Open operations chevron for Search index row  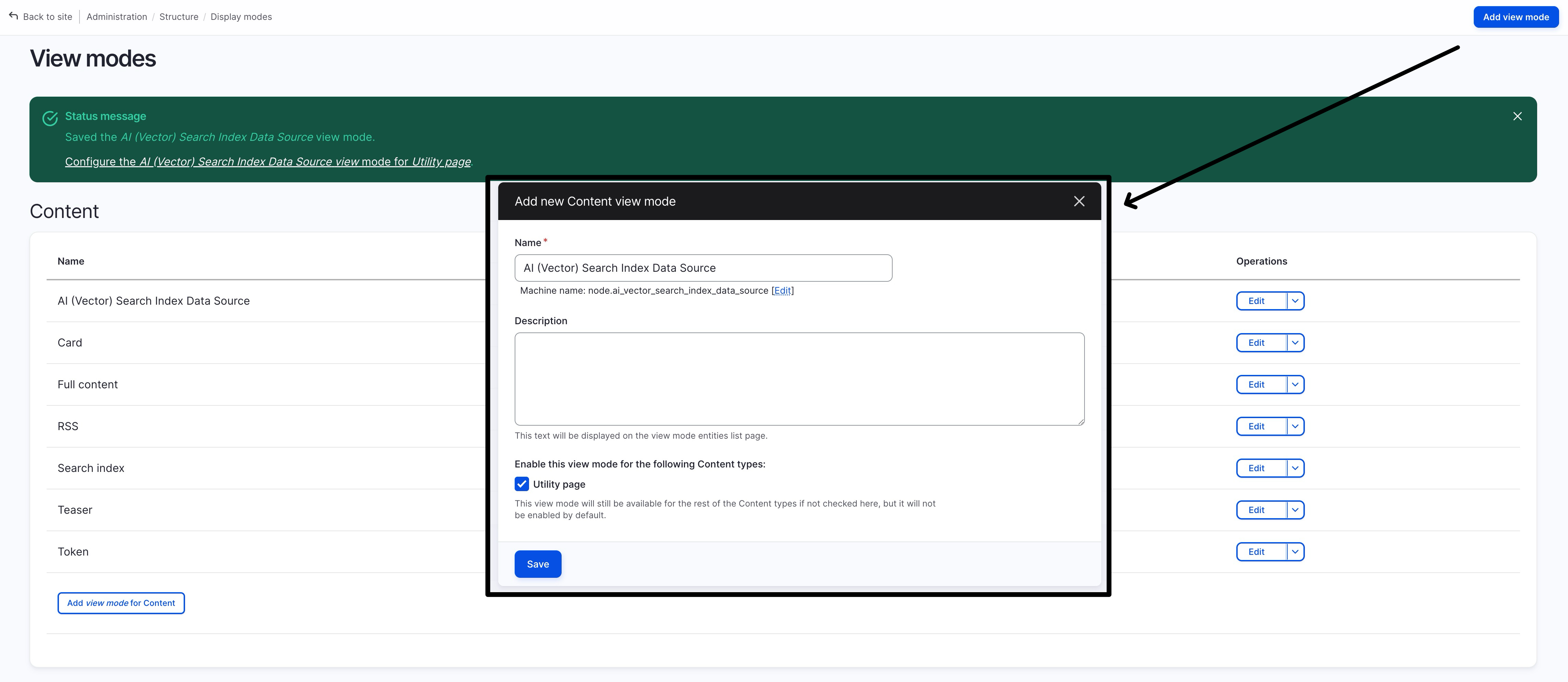coord(1295,468)
